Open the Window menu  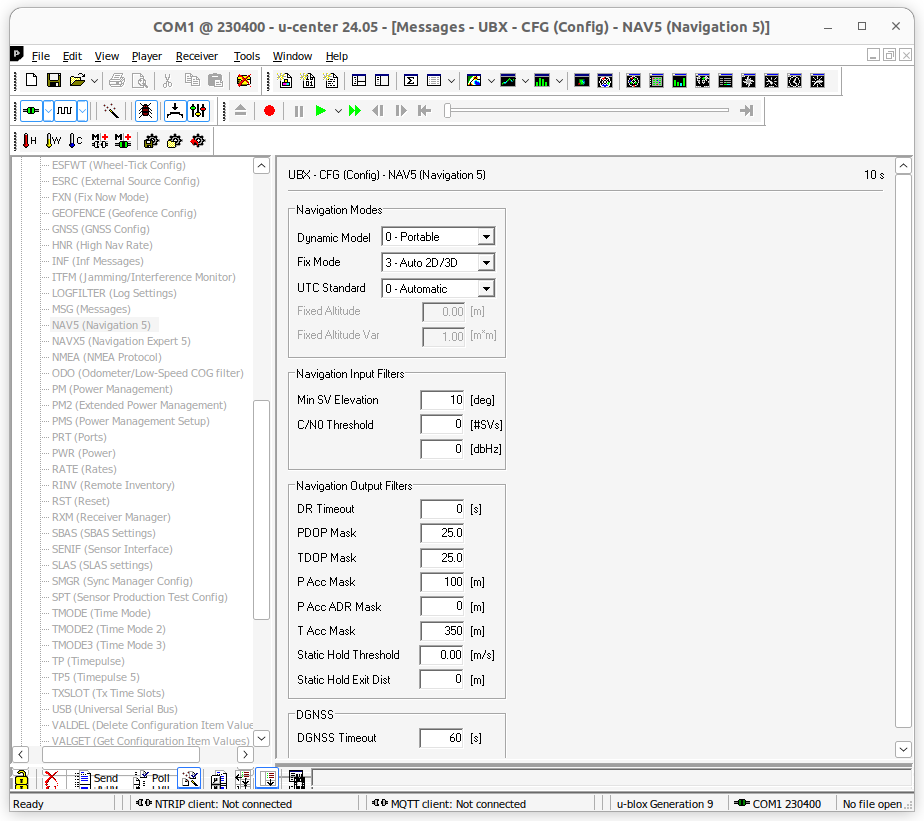(292, 56)
